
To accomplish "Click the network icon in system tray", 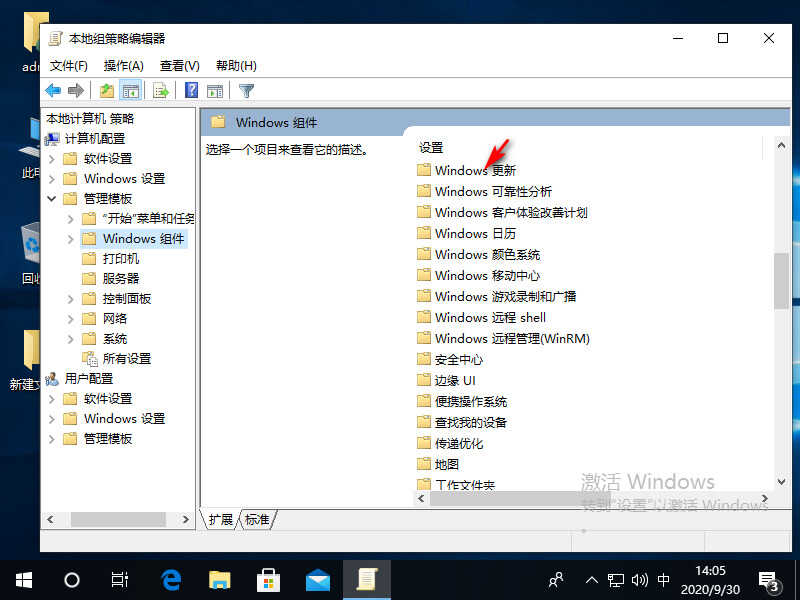I will pyautogui.click(x=616, y=580).
